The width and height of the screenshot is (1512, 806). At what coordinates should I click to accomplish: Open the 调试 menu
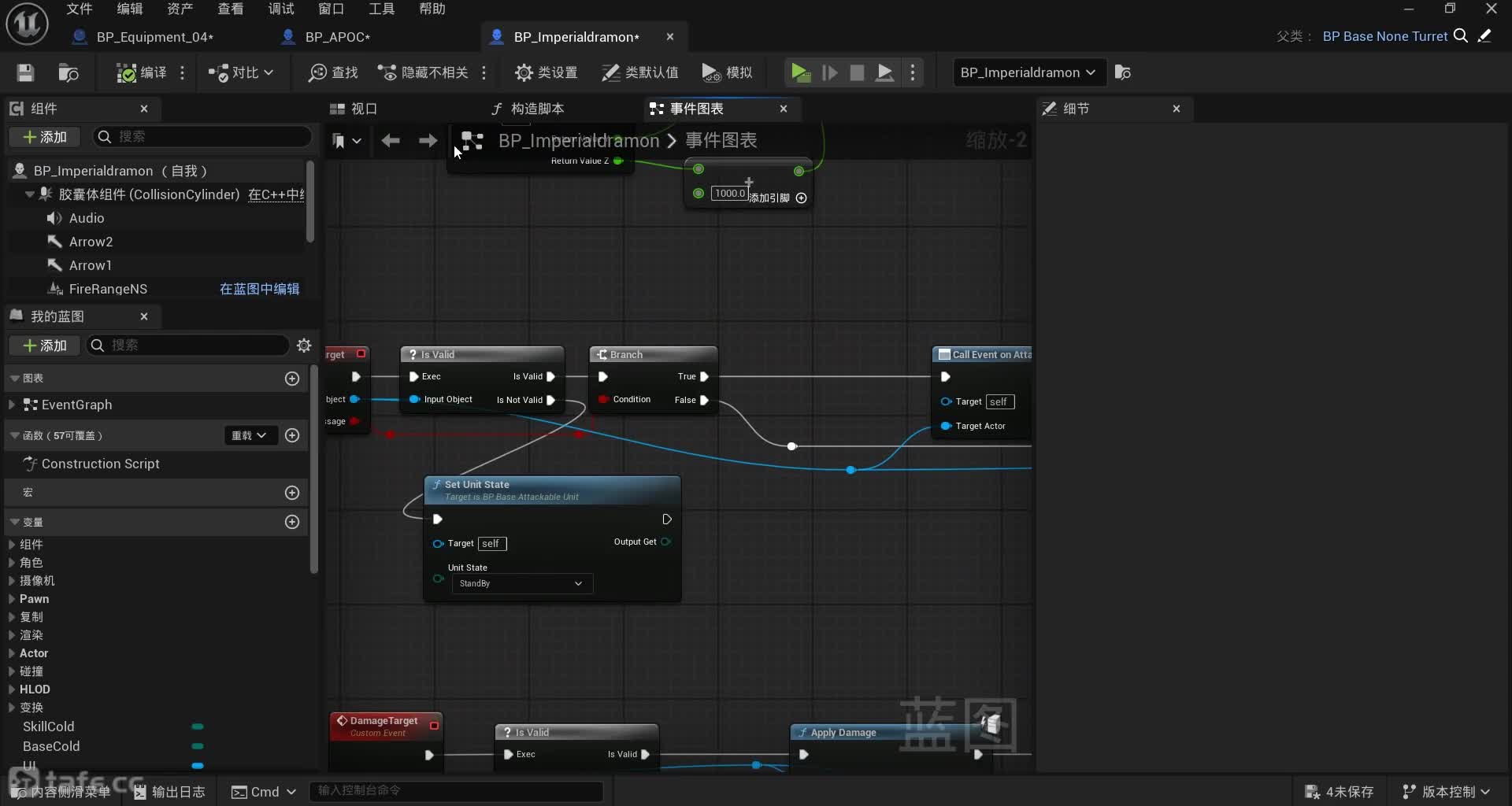pyautogui.click(x=280, y=9)
